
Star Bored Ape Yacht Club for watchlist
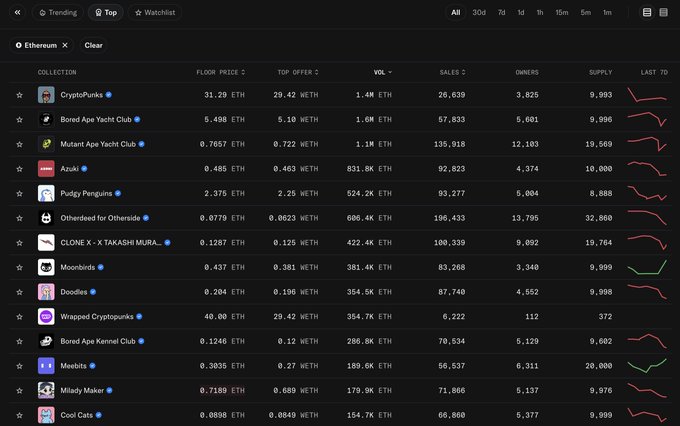click(20, 120)
